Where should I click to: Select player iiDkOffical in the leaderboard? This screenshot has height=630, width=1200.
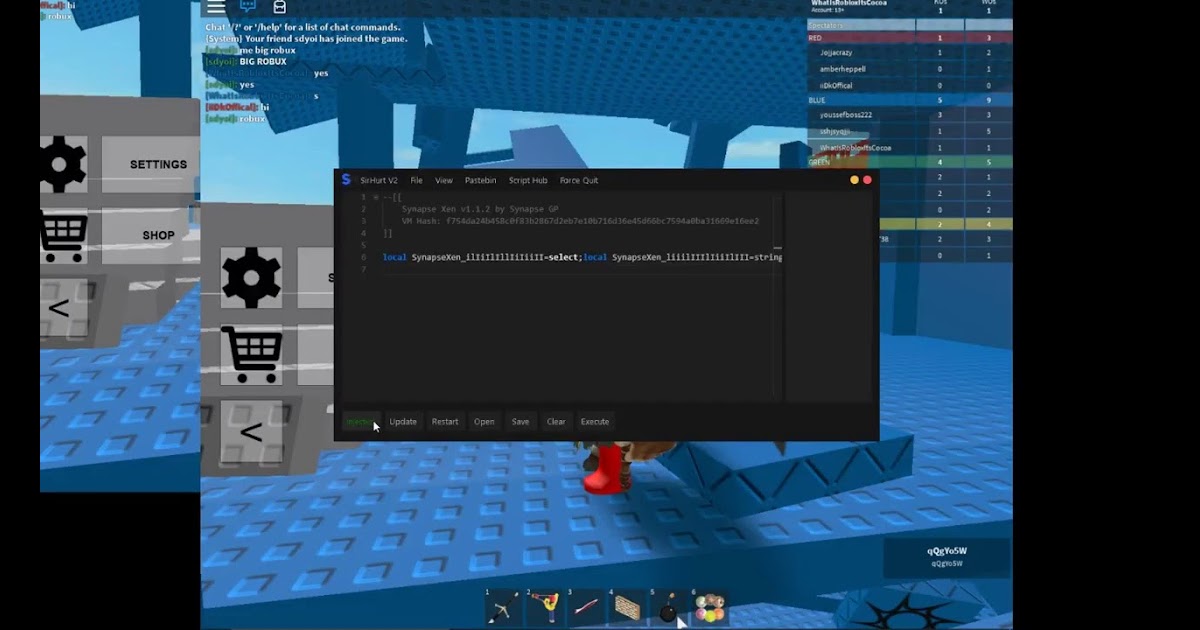click(909, 85)
